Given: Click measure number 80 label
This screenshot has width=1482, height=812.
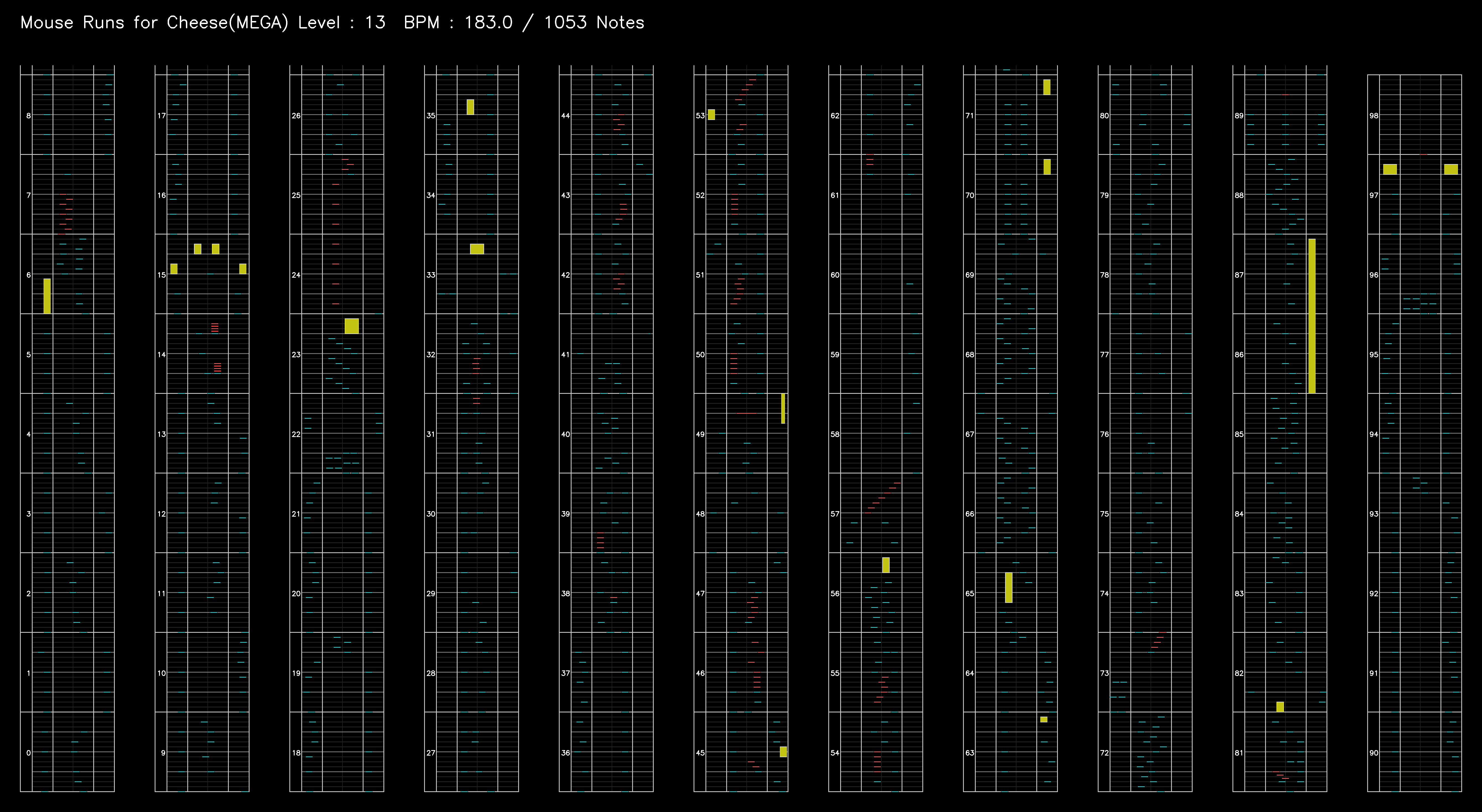Looking at the screenshot, I should point(1105,116).
